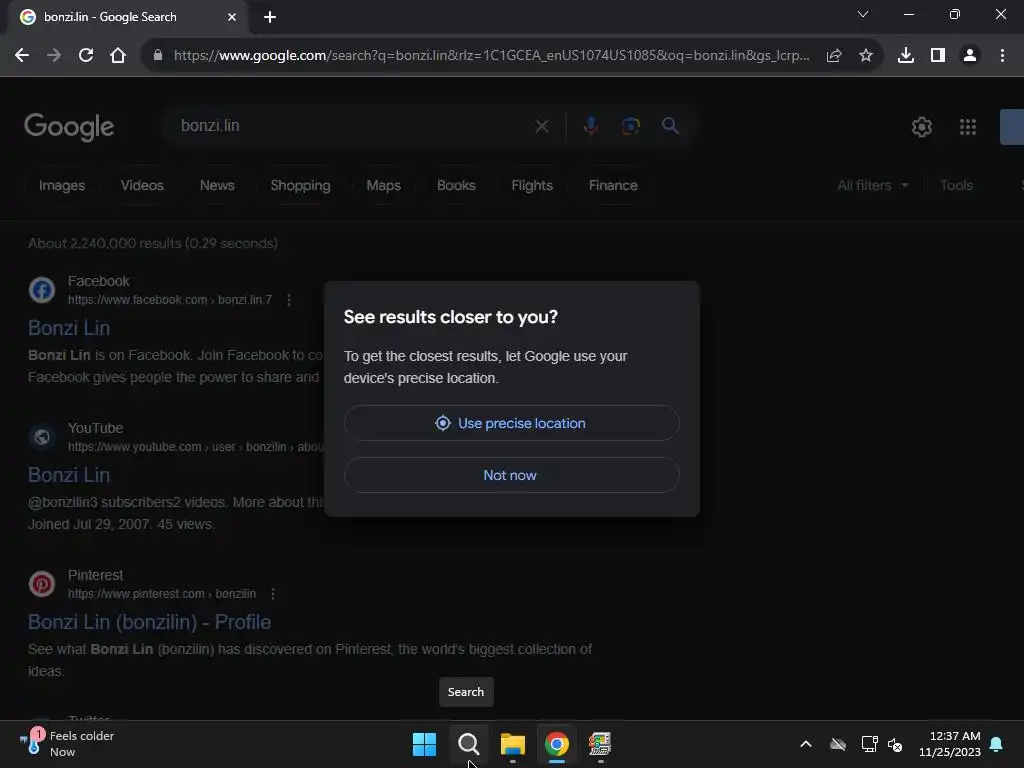Open the browser home page
This screenshot has width=1024, height=768.
pyautogui.click(x=118, y=56)
